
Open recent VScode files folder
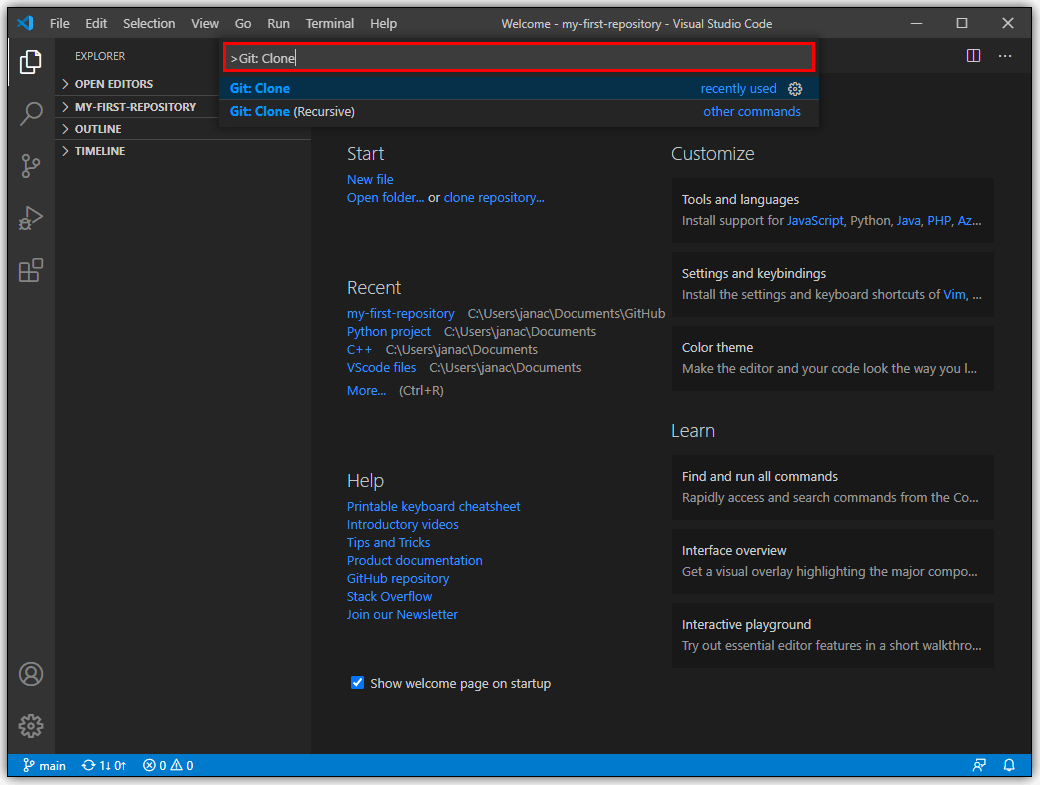click(381, 367)
